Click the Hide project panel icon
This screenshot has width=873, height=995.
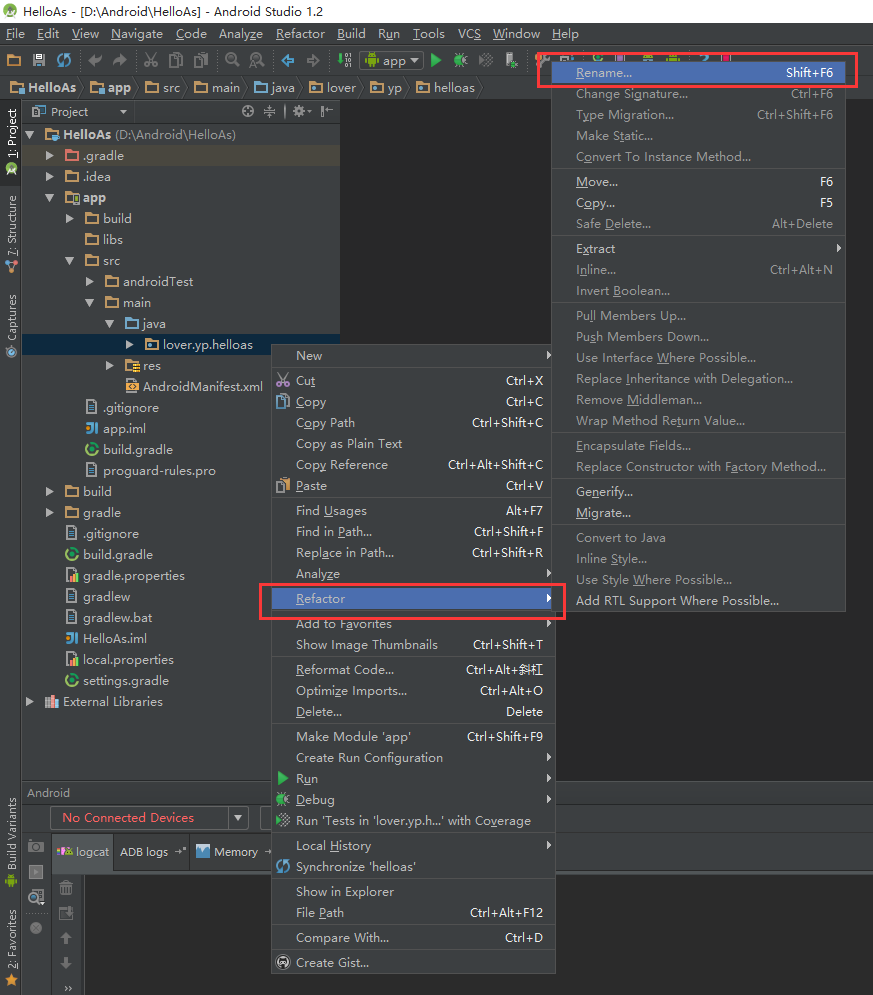click(327, 112)
